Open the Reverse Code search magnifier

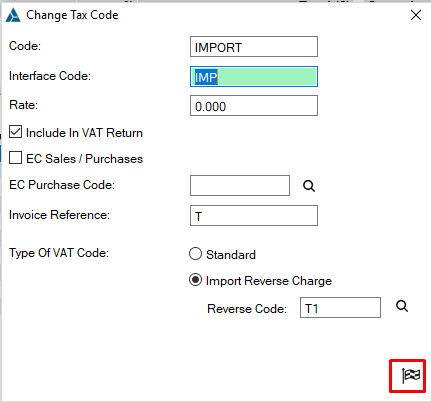[x=402, y=306]
